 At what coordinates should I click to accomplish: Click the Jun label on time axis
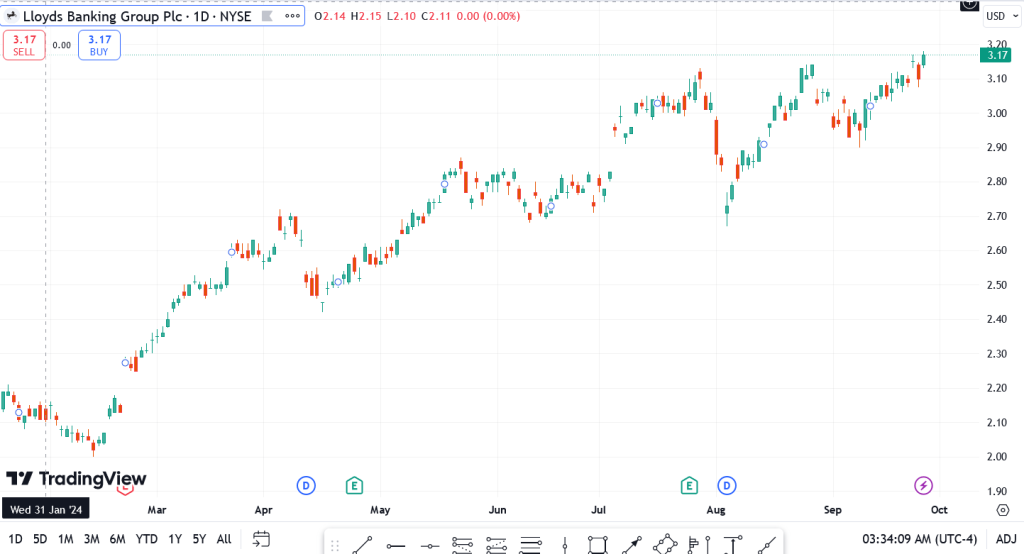(x=498, y=510)
